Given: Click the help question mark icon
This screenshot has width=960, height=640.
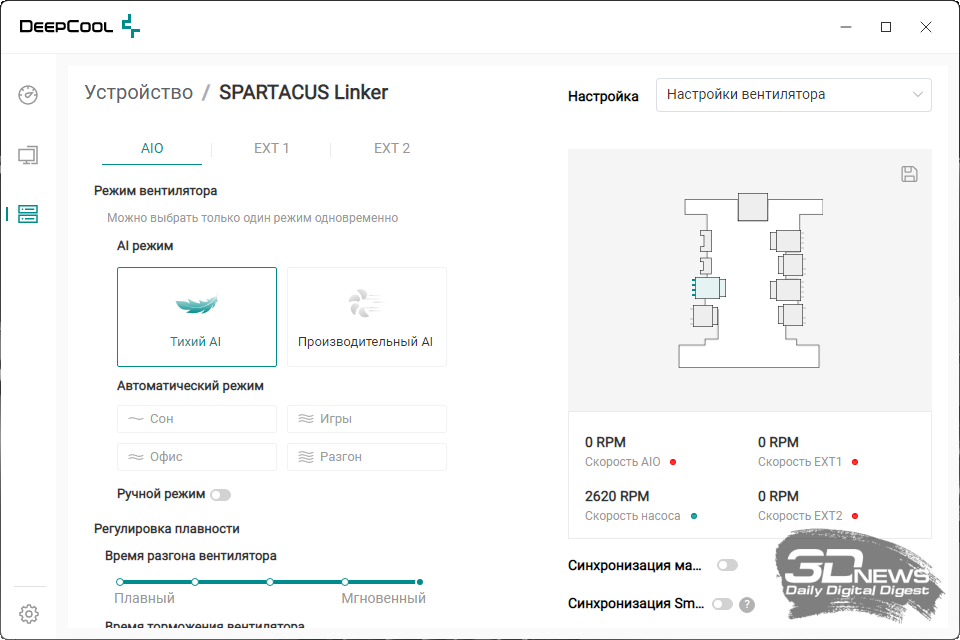Looking at the screenshot, I should coord(746,604).
